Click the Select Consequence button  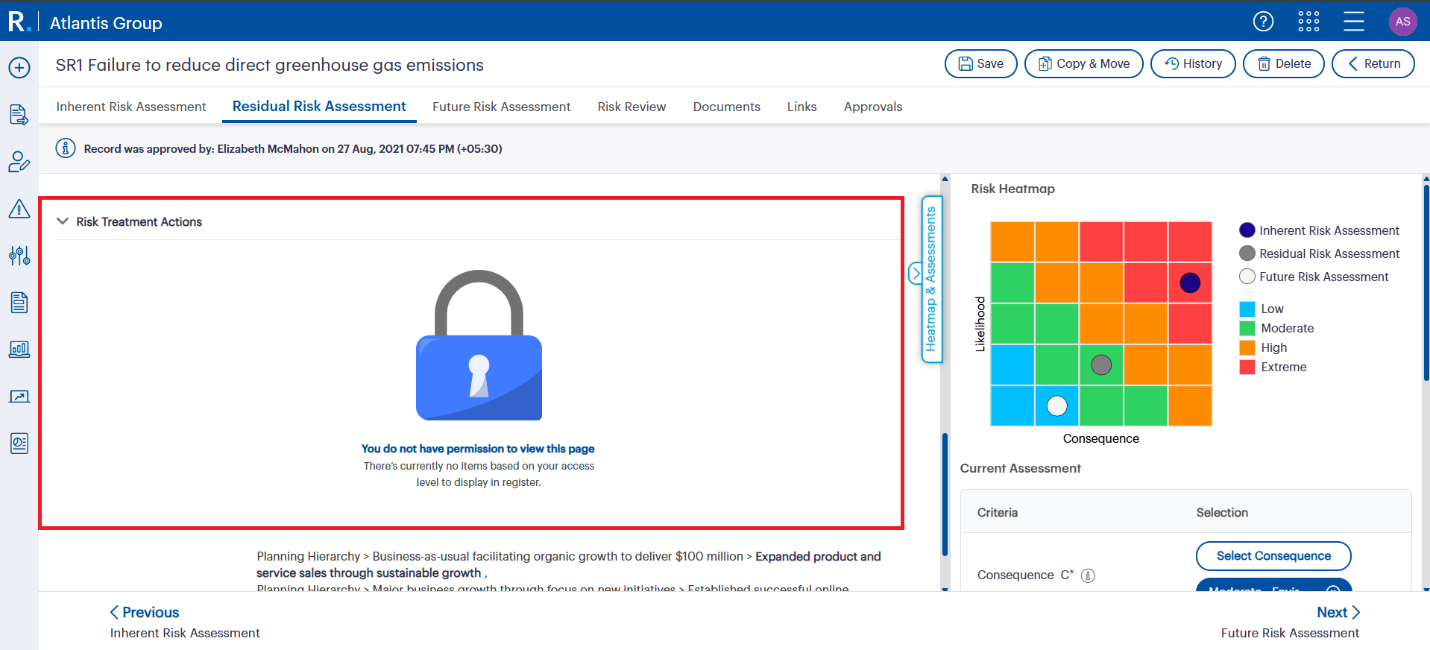pyautogui.click(x=1273, y=556)
